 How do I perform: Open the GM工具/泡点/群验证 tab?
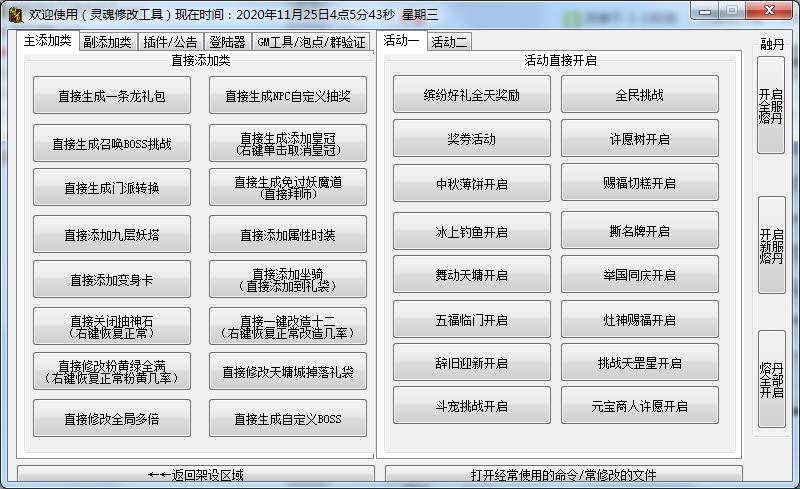point(311,41)
